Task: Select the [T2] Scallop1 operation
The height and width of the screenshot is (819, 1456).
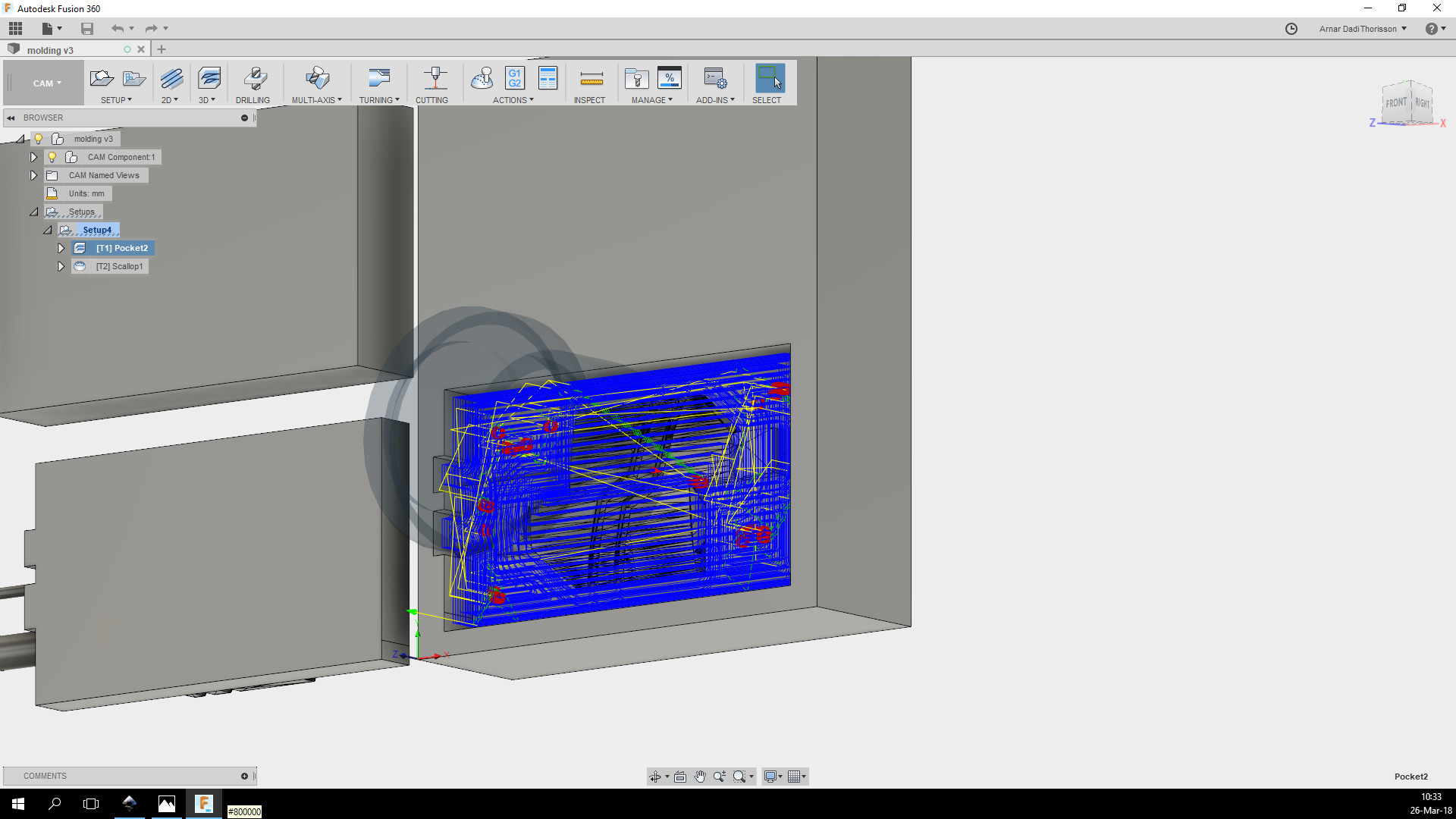Action: (119, 266)
